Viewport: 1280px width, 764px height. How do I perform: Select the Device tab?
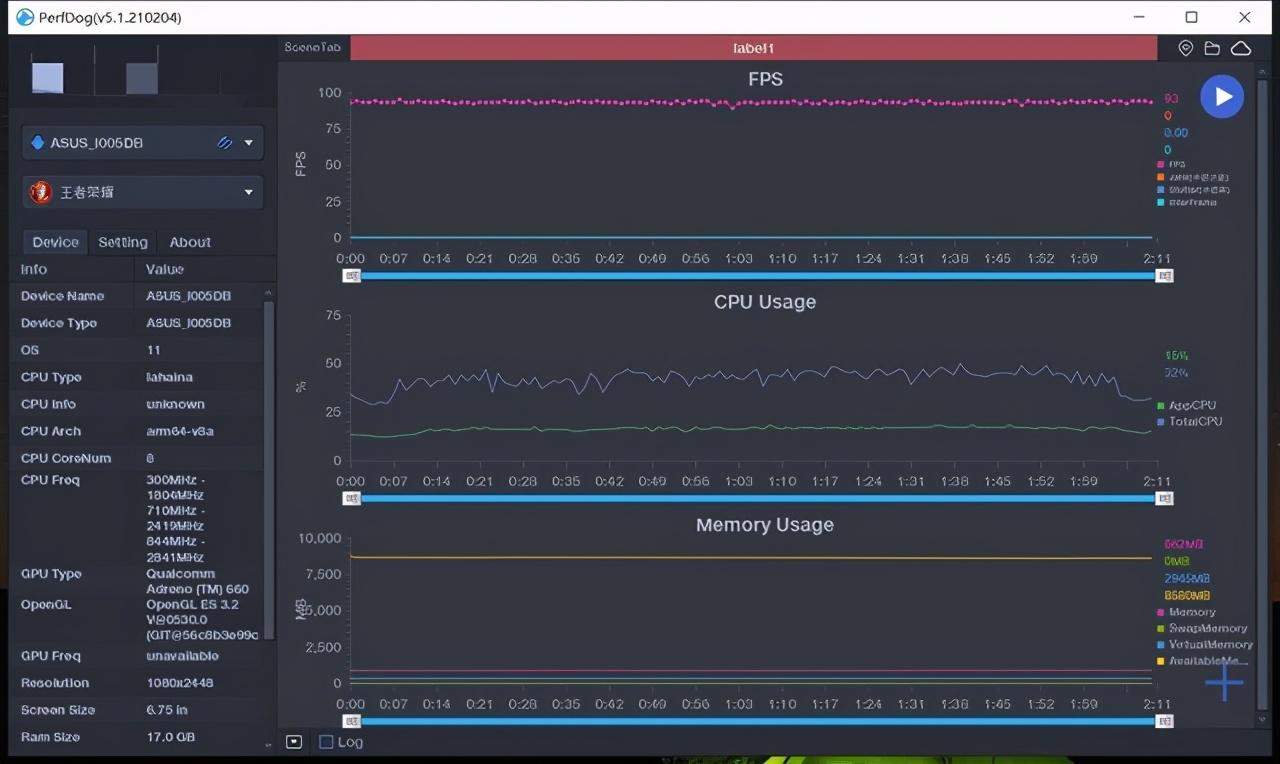(55, 242)
